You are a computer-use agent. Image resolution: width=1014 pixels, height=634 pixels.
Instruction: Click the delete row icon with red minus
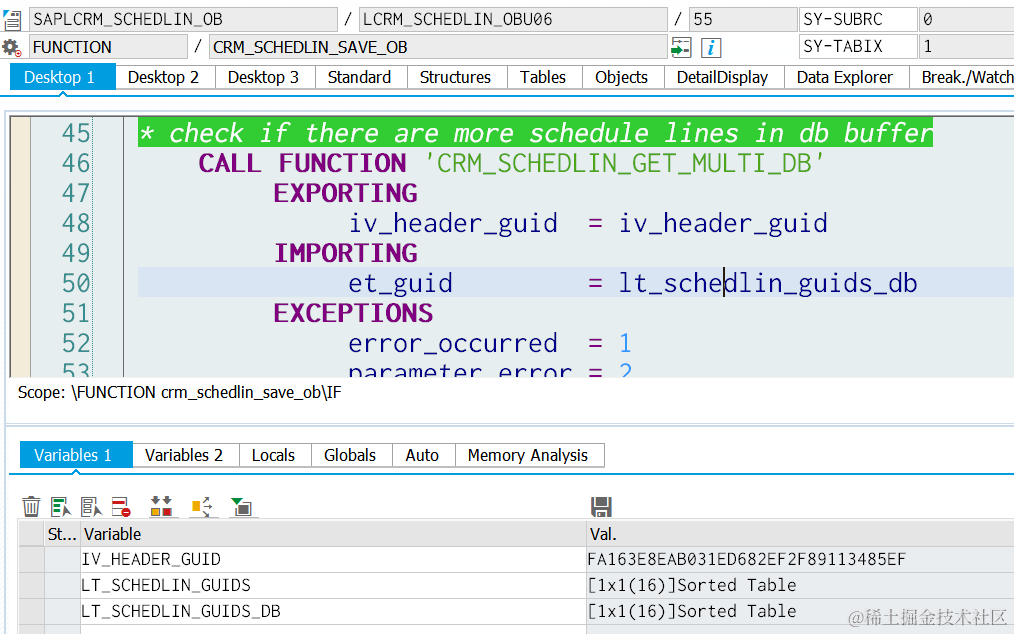click(x=121, y=506)
